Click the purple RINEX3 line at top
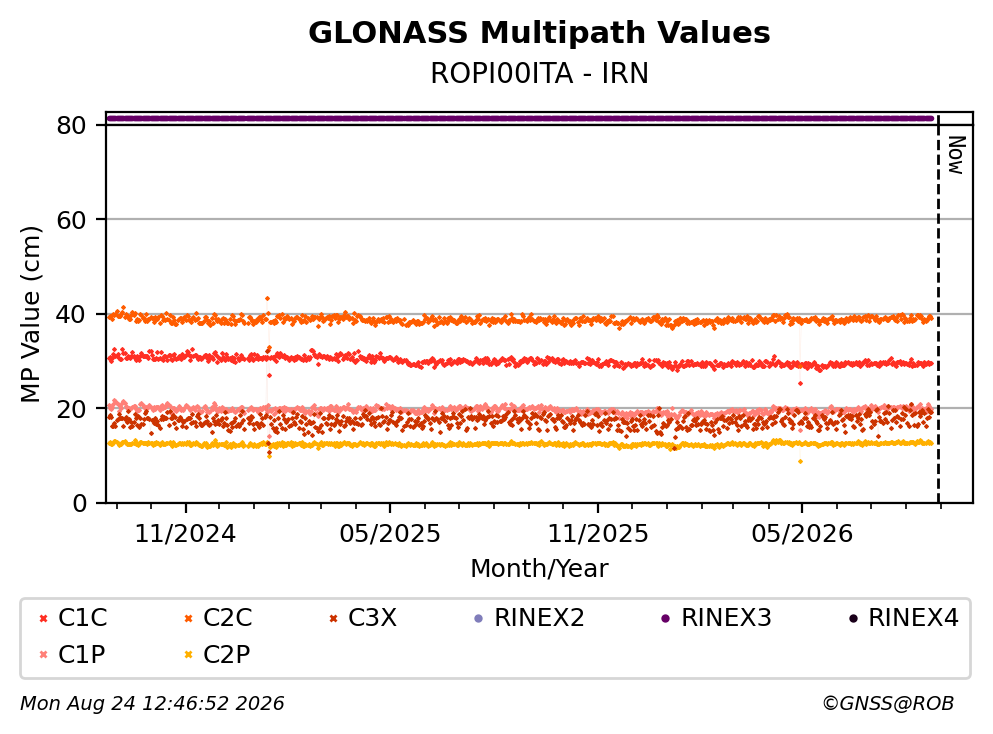The height and width of the screenshot is (734, 993). [520, 118]
